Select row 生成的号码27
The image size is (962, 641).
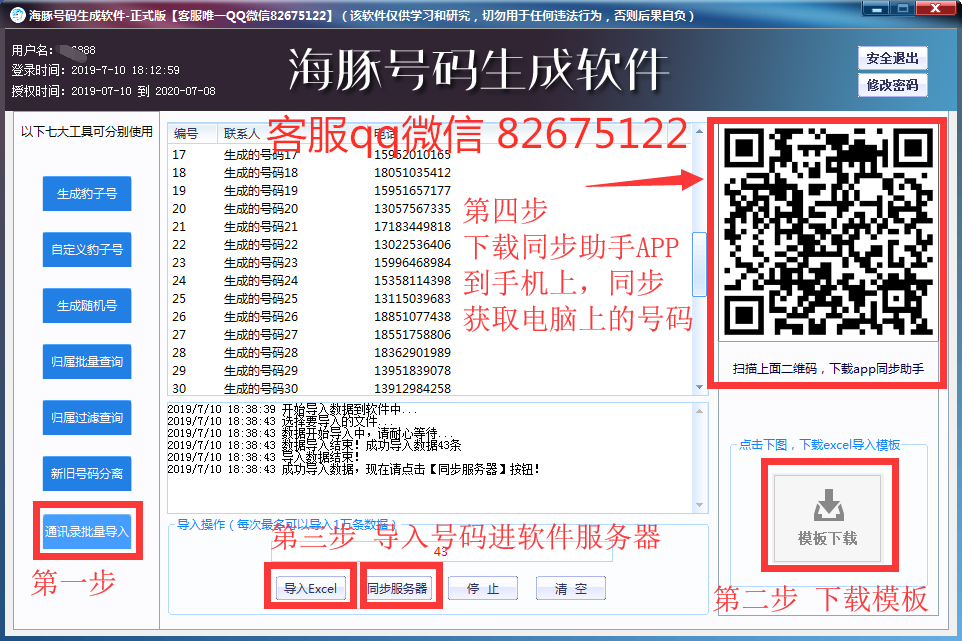(429, 334)
